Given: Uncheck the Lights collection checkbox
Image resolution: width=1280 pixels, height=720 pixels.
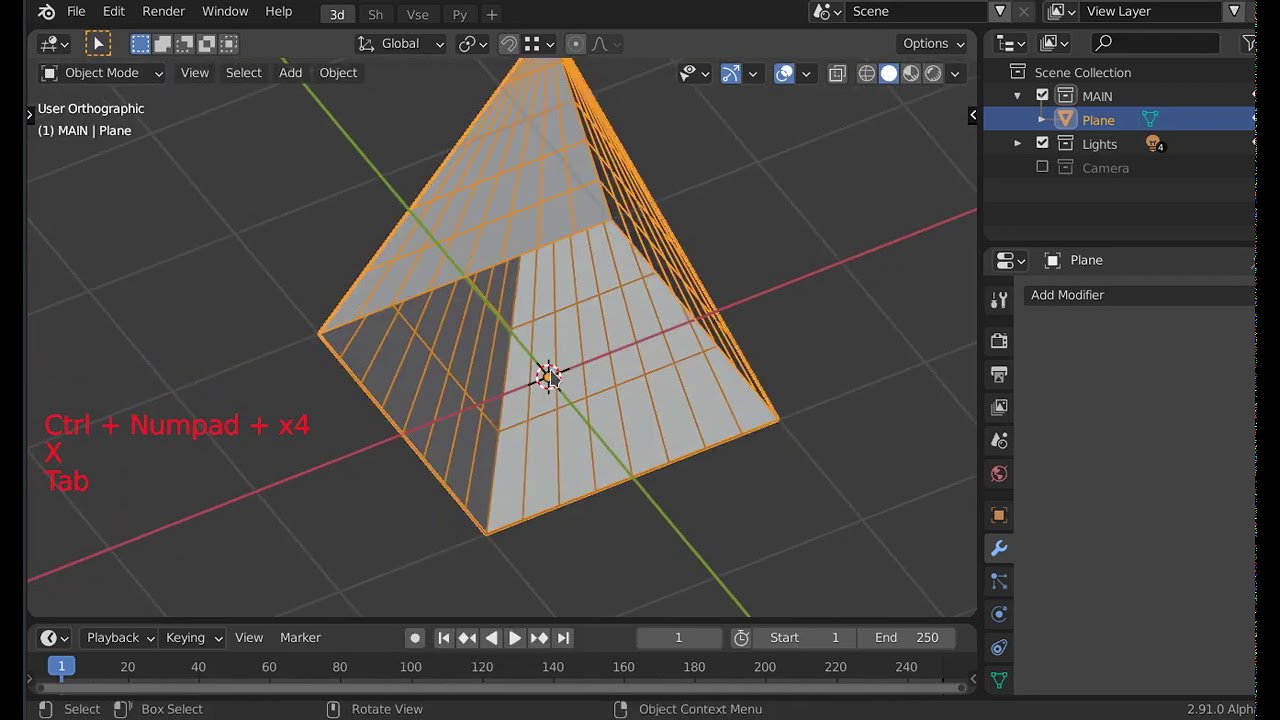Looking at the screenshot, I should point(1042,144).
